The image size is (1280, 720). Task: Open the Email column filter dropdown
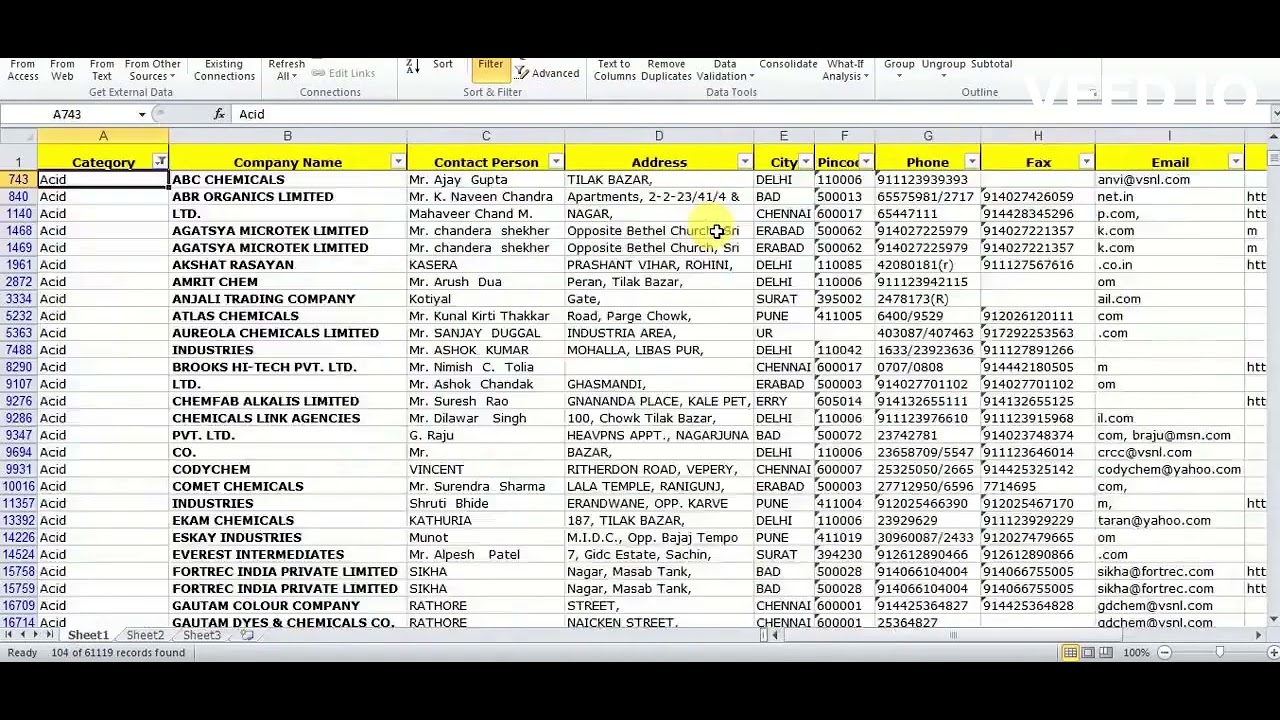[x=1236, y=162]
